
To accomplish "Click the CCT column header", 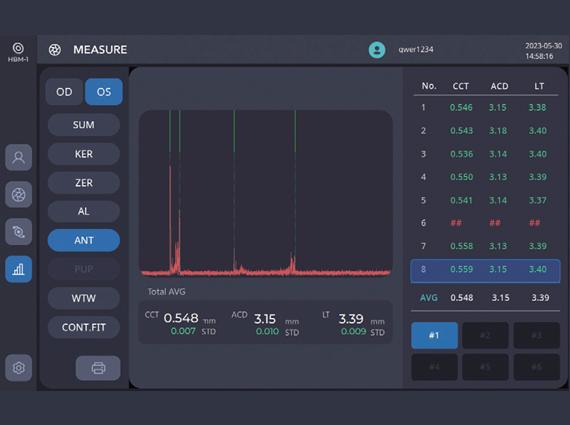I will pos(461,86).
